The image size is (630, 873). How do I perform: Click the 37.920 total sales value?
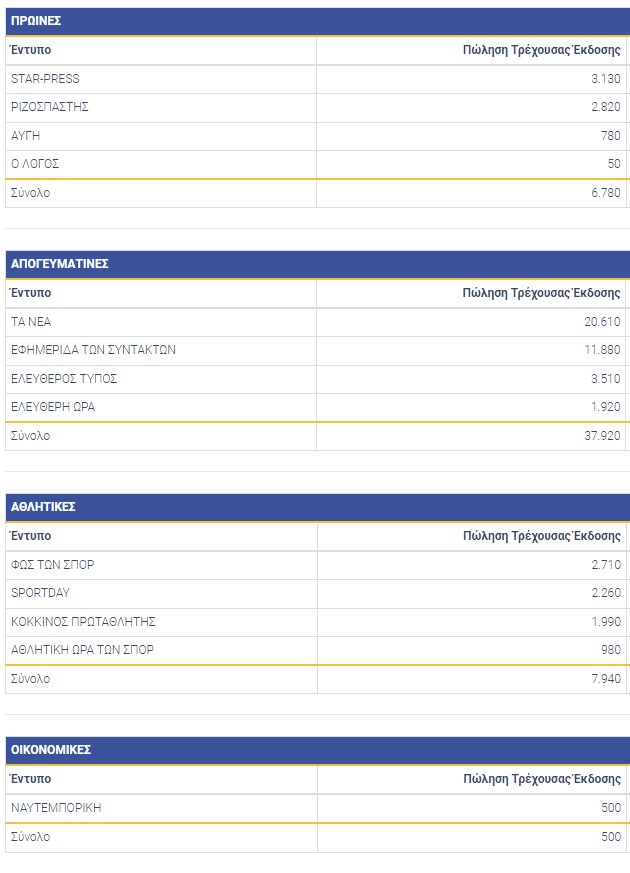603,436
